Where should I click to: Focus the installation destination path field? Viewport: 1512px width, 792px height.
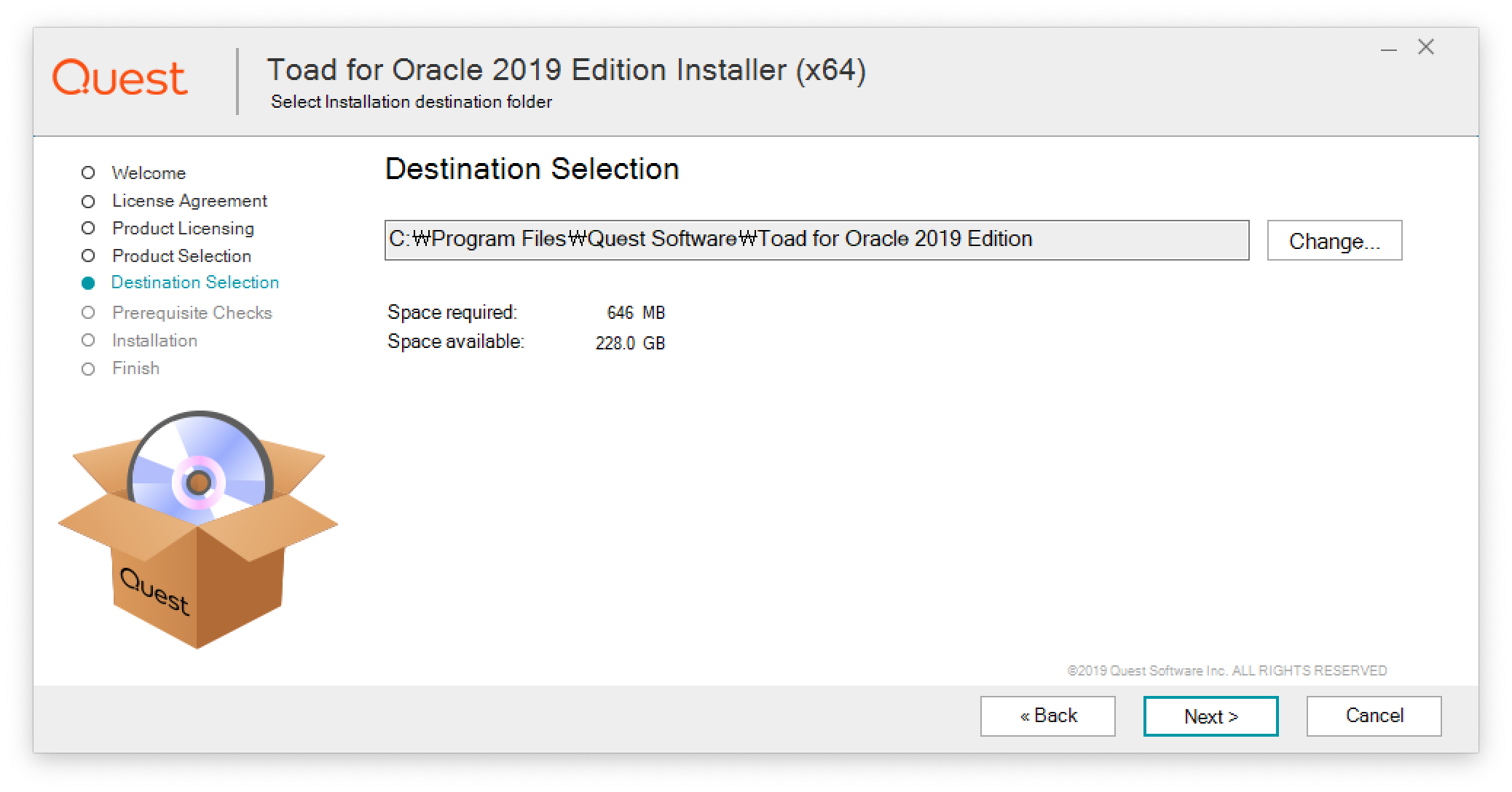click(x=816, y=240)
